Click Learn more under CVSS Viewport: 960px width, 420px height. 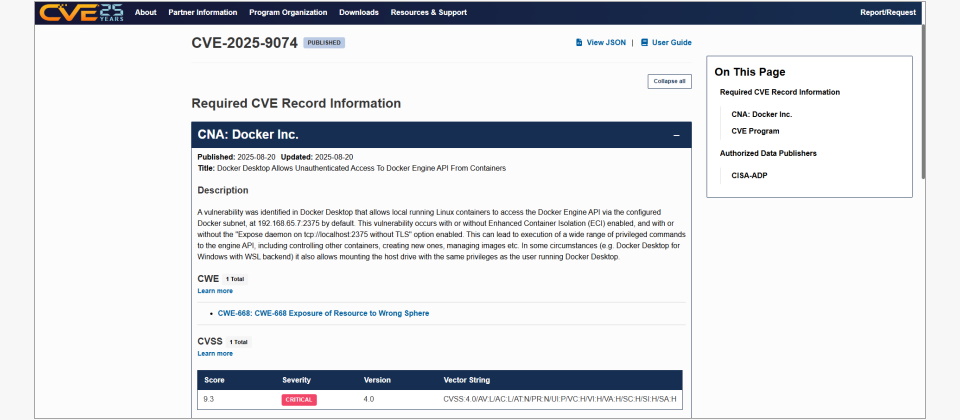[x=215, y=353]
